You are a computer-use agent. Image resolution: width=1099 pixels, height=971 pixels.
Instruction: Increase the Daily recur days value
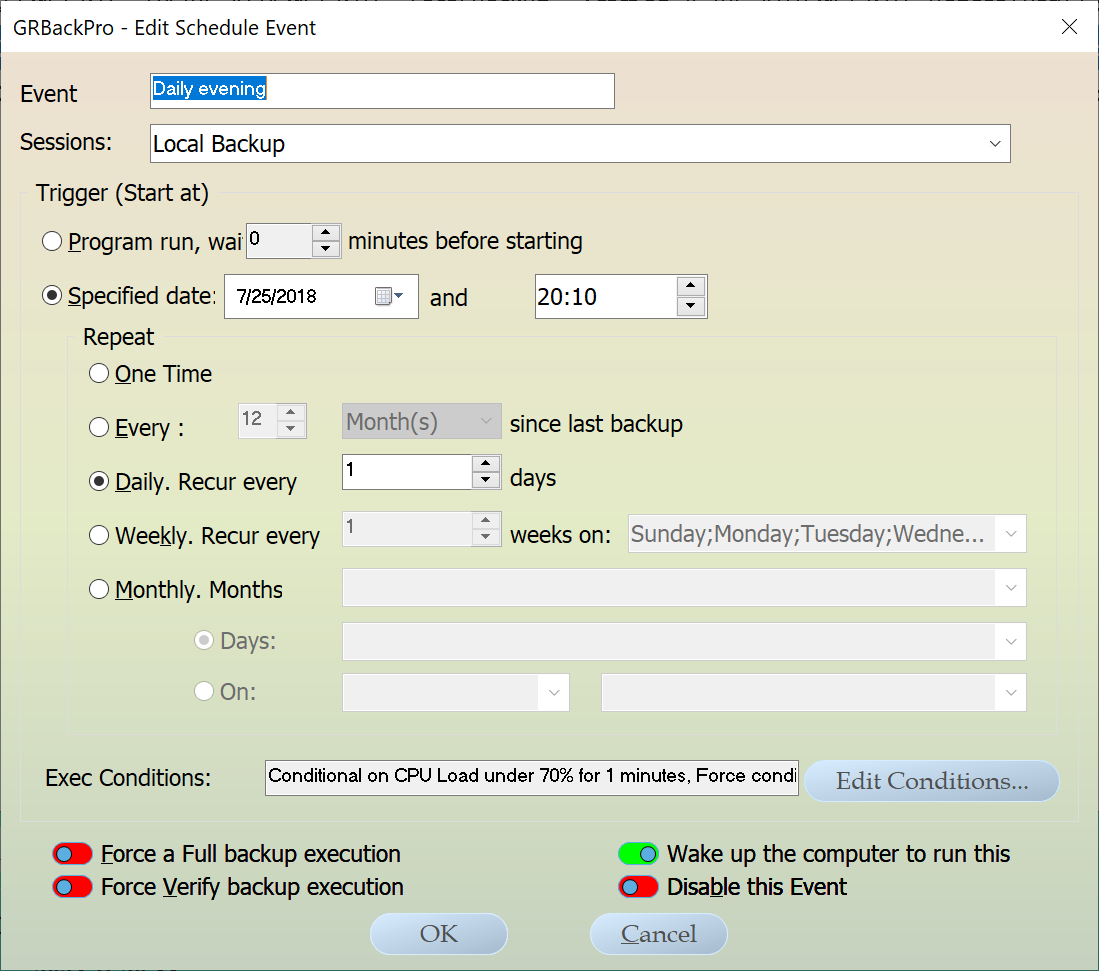[485, 464]
